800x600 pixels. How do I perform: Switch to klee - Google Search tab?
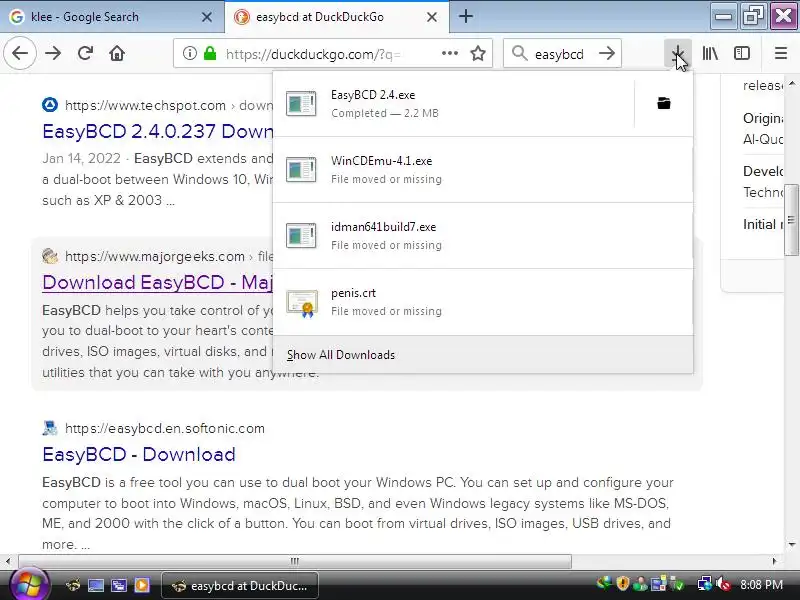point(112,17)
